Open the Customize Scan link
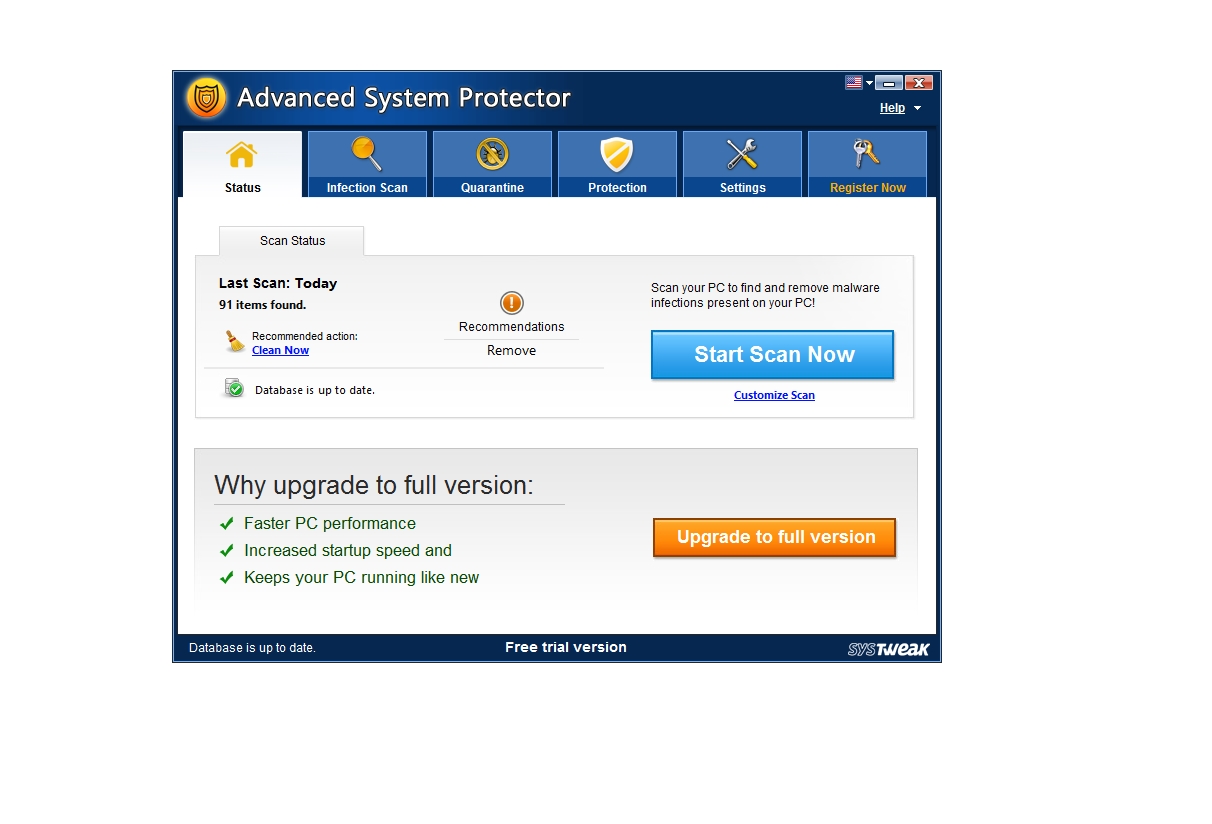The image size is (1212, 824). (774, 395)
